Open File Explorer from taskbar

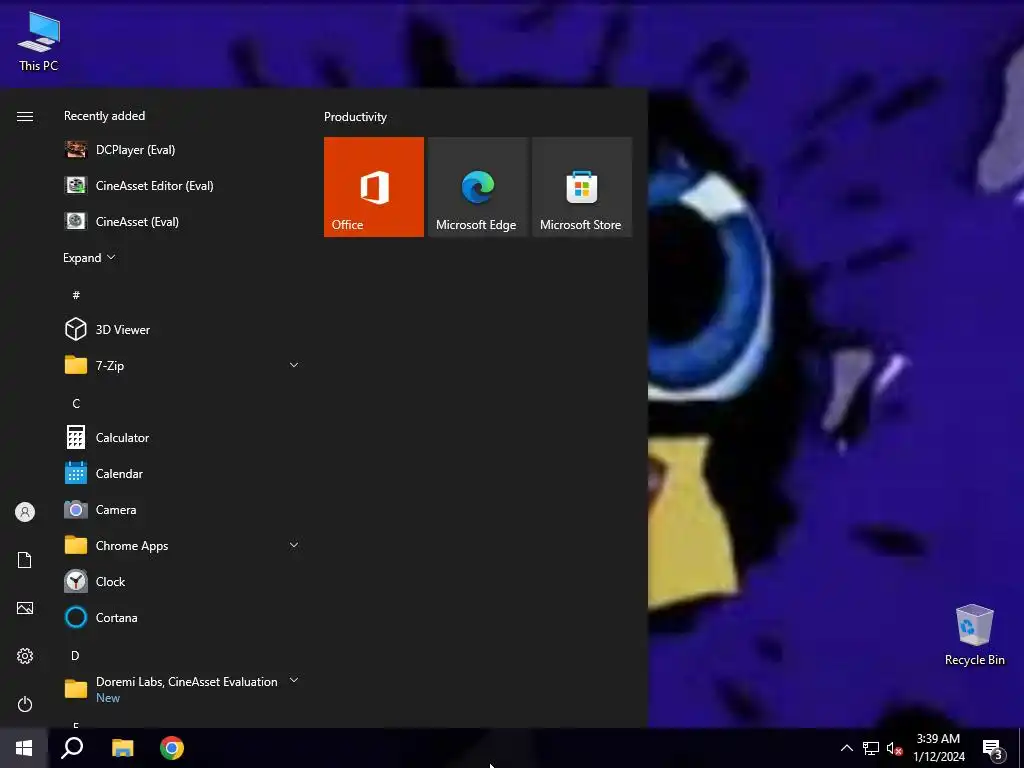point(122,748)
